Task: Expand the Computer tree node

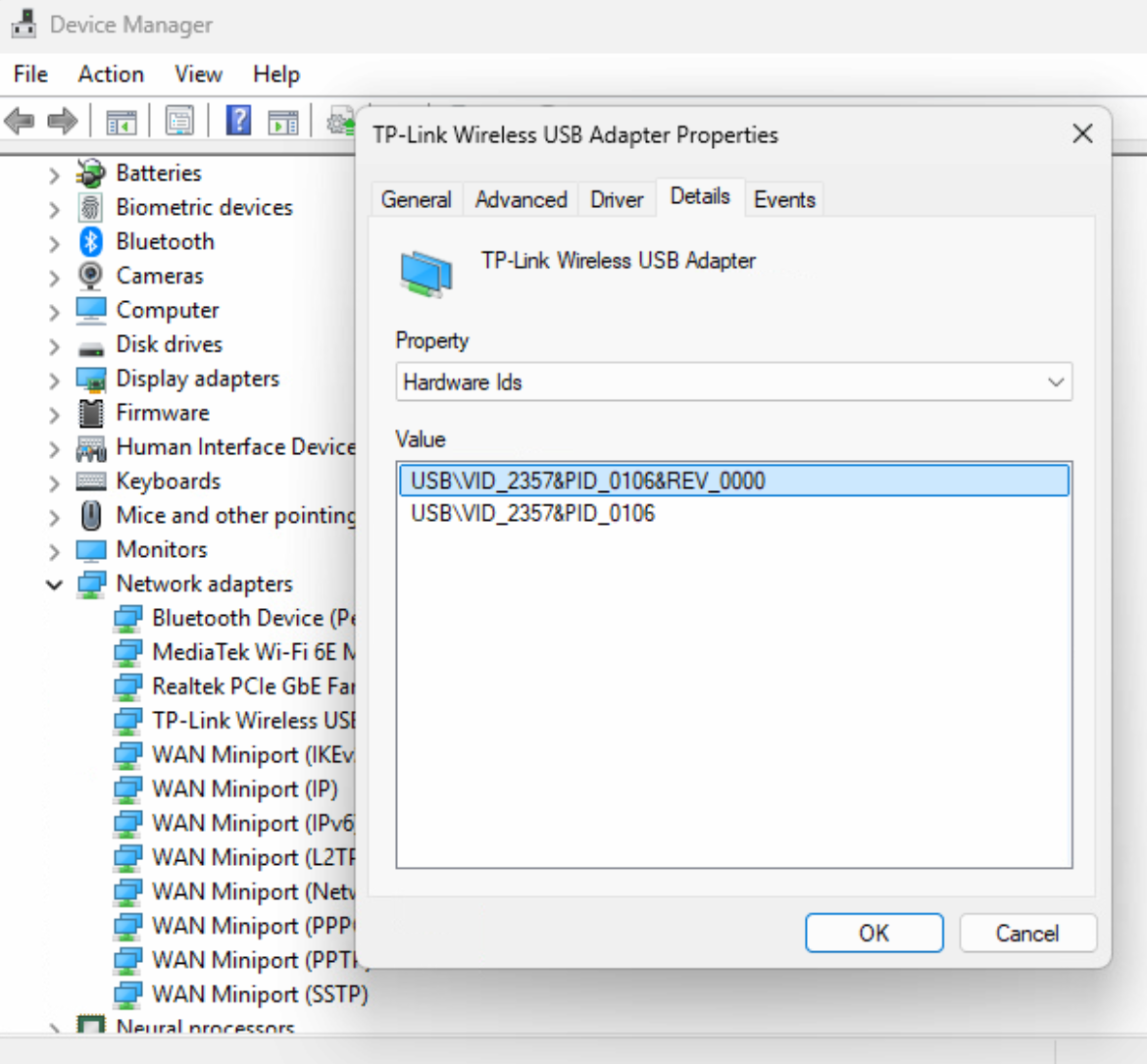Action: (54, 313)
